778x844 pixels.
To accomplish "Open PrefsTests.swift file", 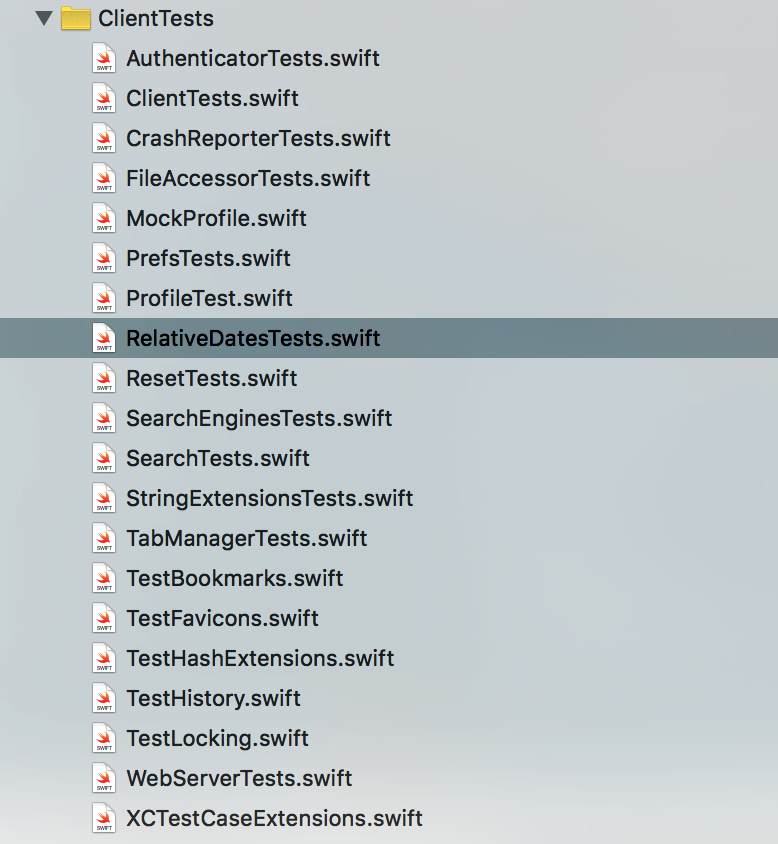I will [208, 258].
